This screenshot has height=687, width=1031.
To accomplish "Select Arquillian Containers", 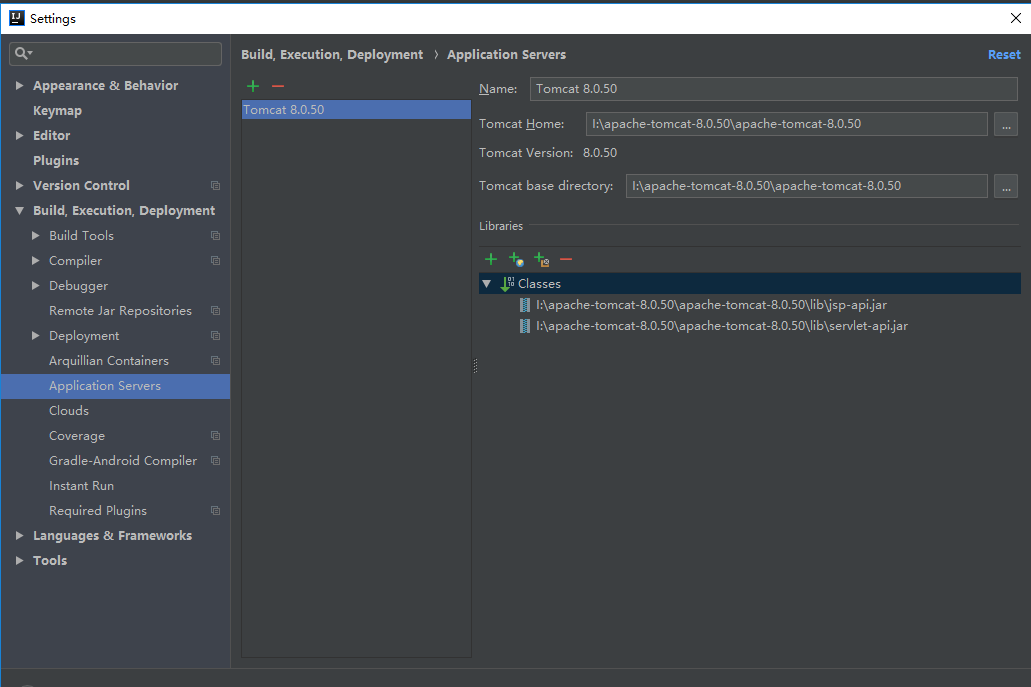I will (x=108, y=360).
